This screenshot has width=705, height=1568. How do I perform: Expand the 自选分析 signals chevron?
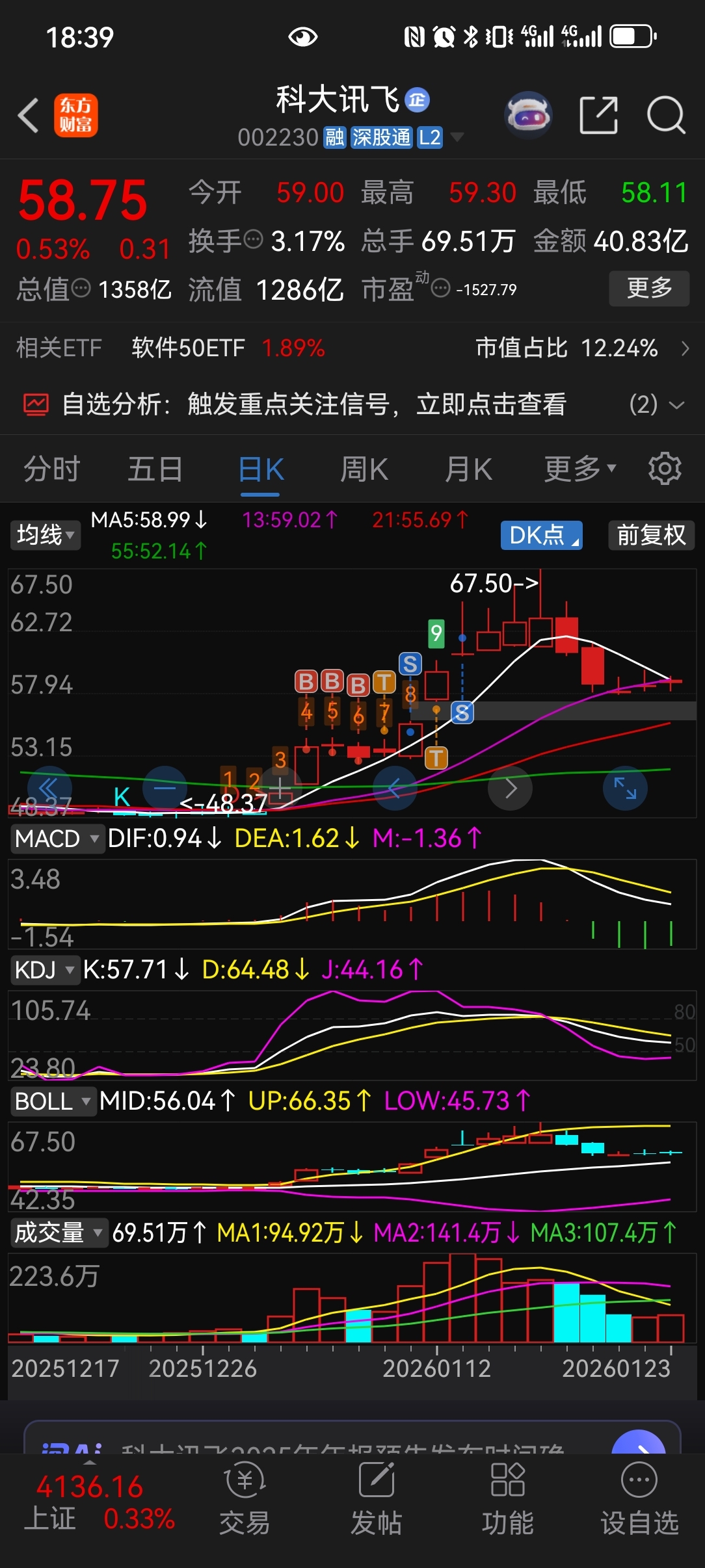[676, 405]
